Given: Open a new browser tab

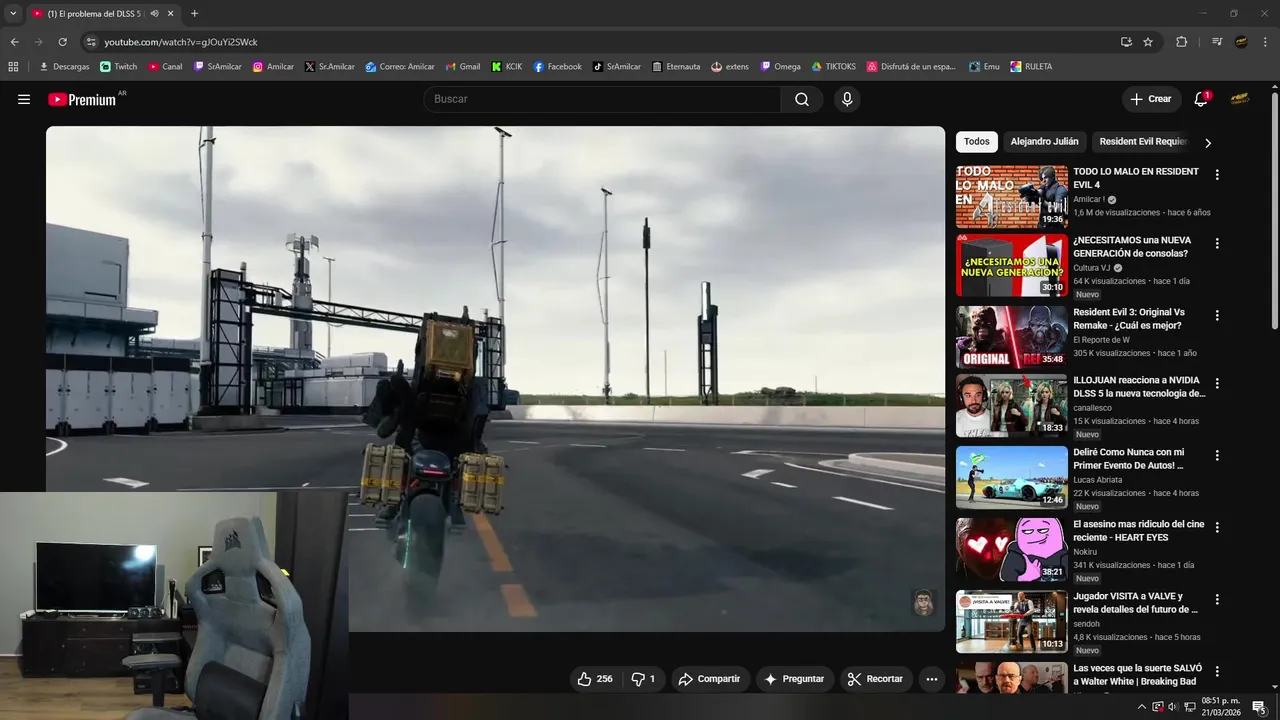Looking at the screenshot, I should click(194, 14).
